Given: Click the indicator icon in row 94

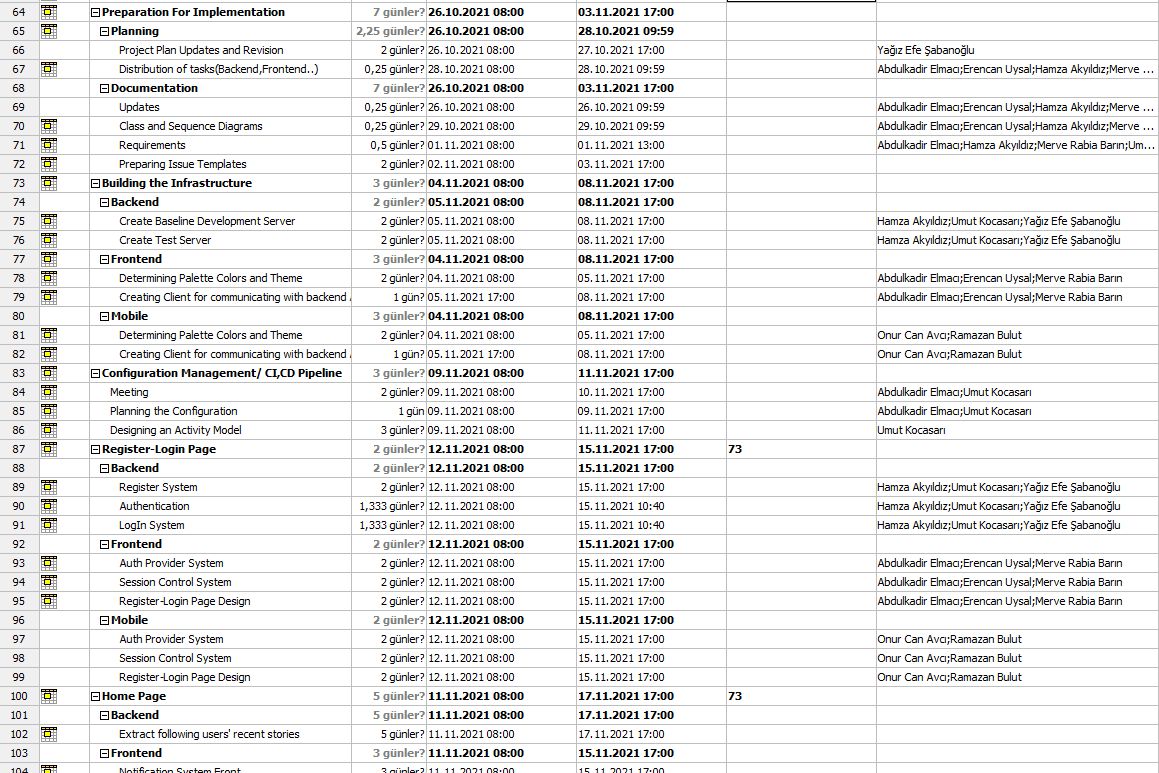Looking at the screenshot, I should 49,582.
